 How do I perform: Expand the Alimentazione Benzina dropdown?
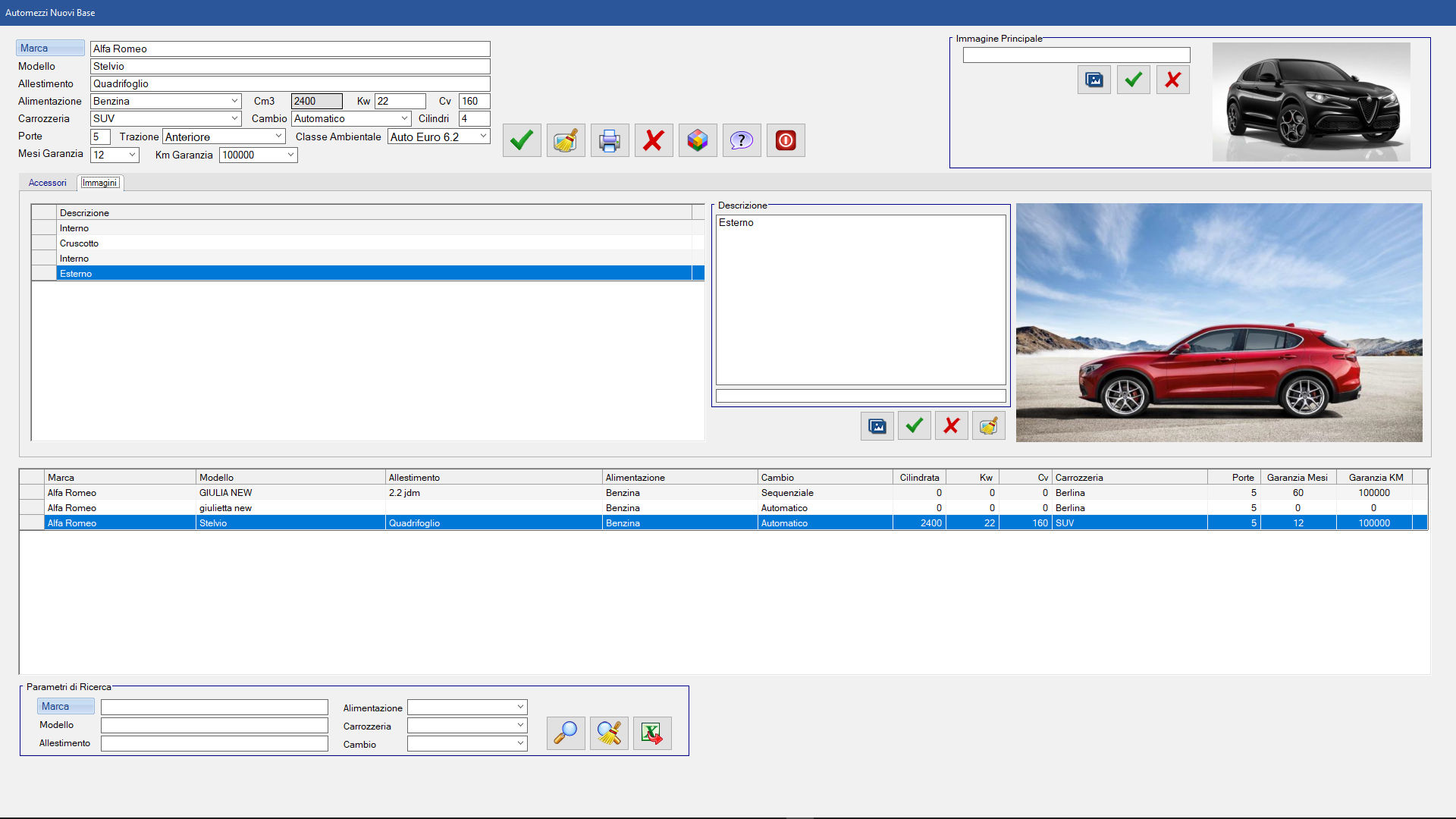point(234,101)
